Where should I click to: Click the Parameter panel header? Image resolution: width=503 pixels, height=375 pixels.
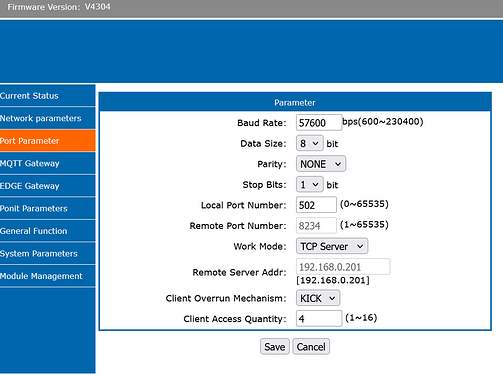tap(295, 102)
